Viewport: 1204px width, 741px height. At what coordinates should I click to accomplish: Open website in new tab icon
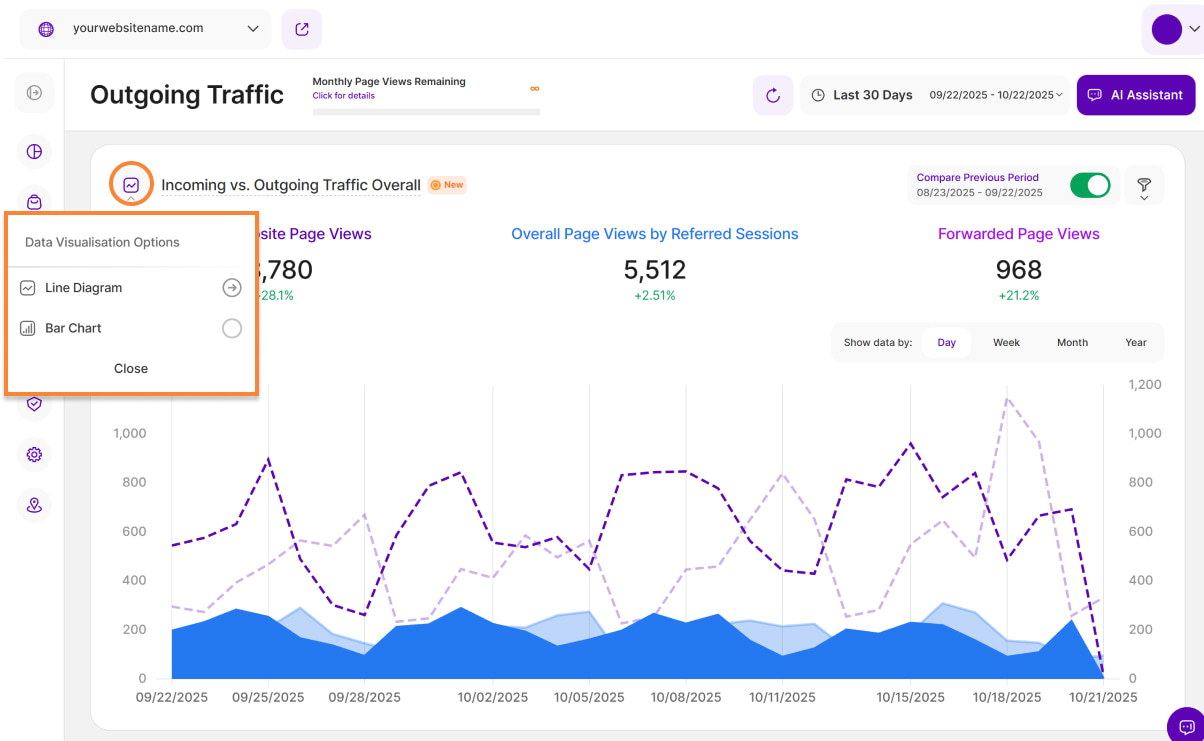302,30
